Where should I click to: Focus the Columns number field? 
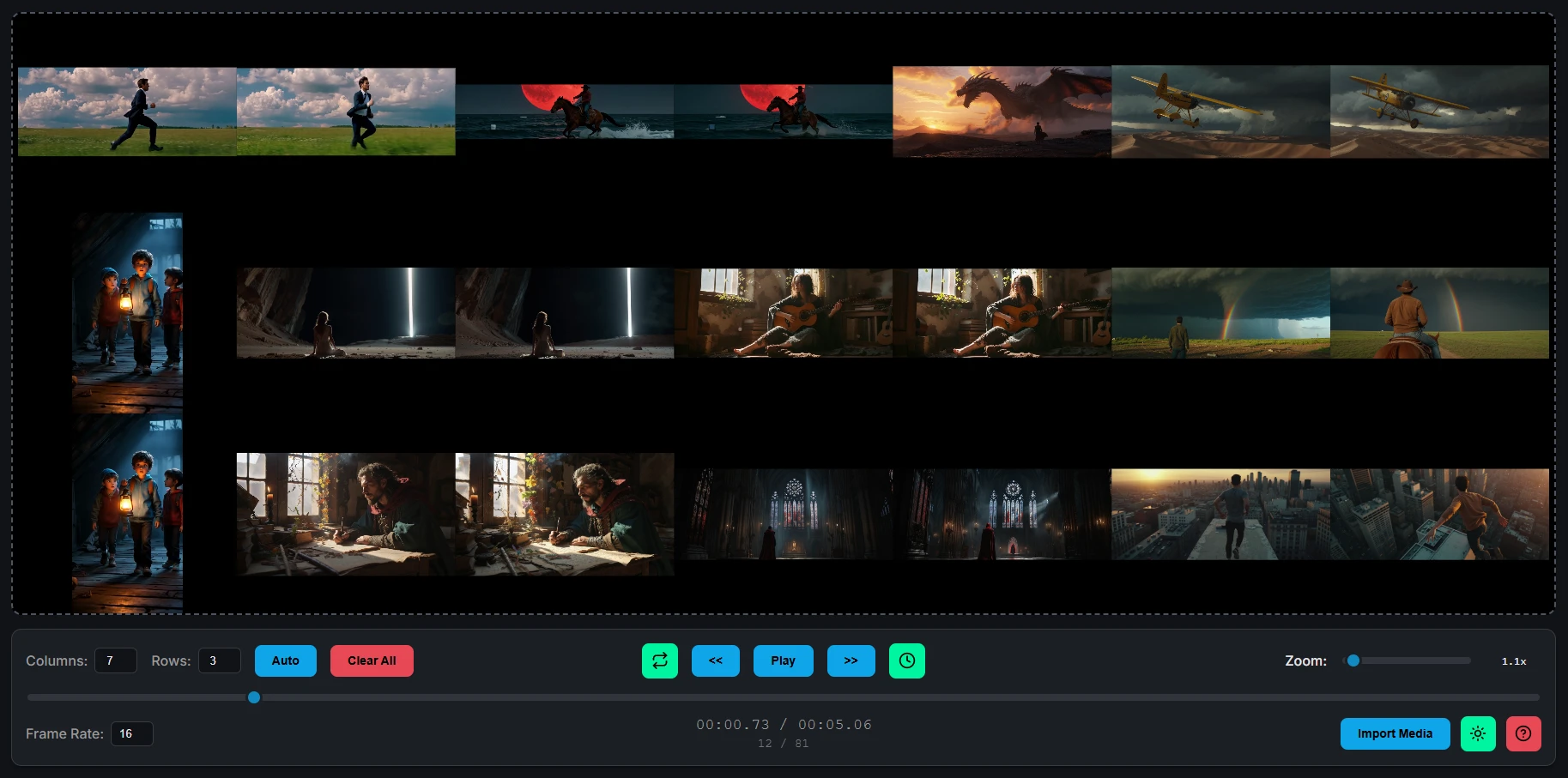tap(116, 660)
